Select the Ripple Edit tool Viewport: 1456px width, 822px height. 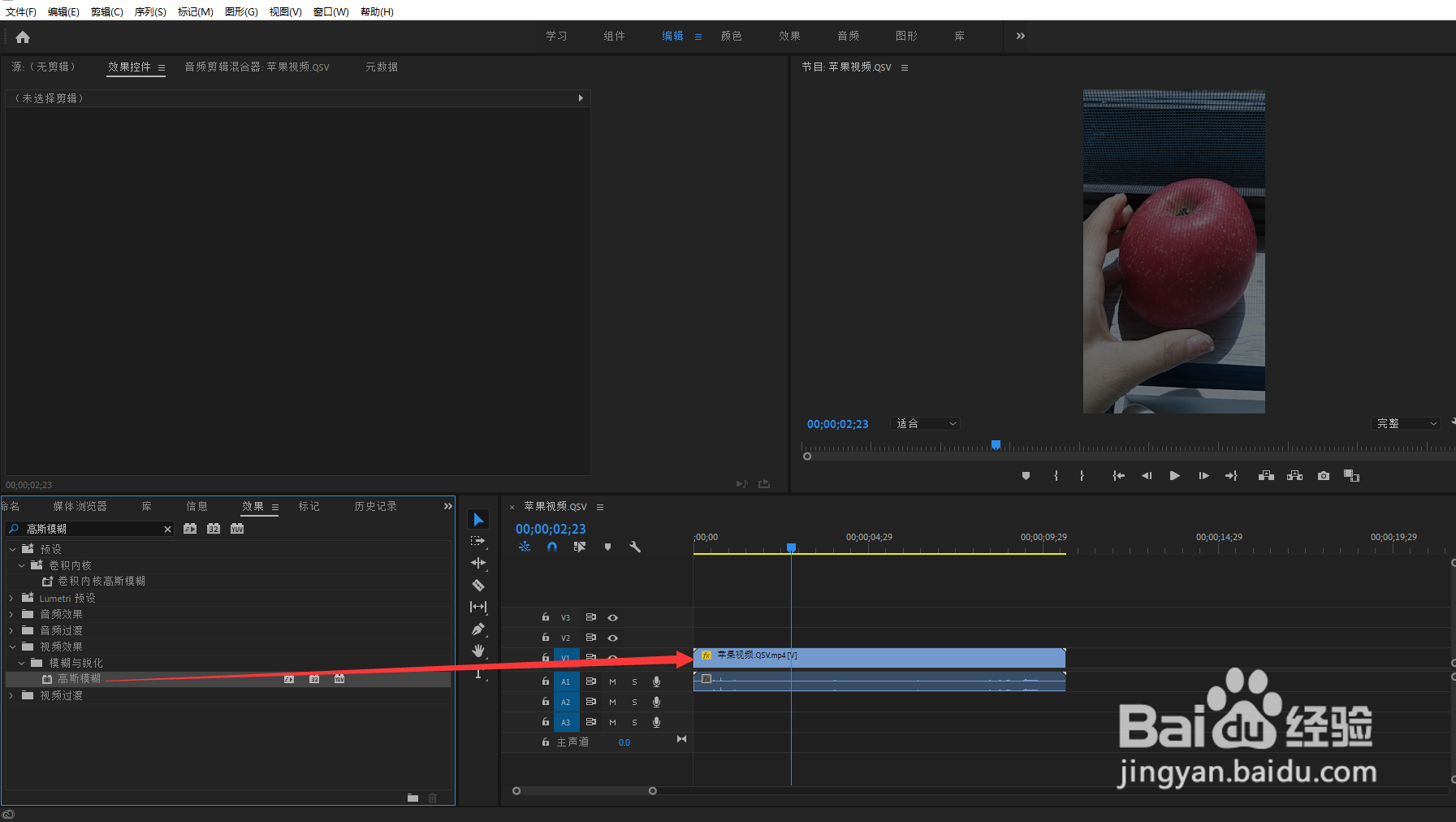pyautogui.click(x=478, y=563)
